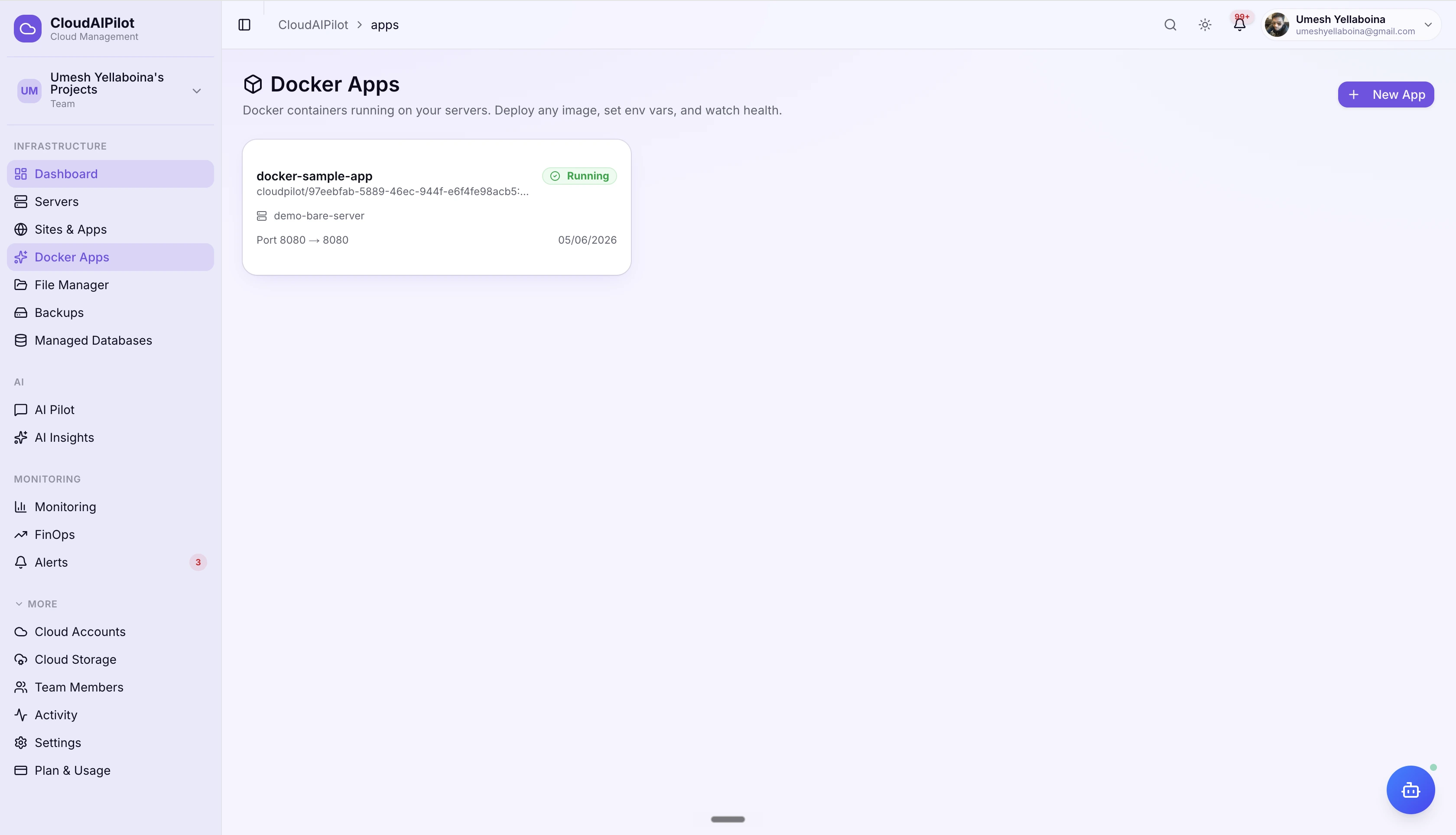Open notifications bell with 99+ badge
This screenshot has height=835, width=1456.
pyautogui.click(x=1239, y=24)
